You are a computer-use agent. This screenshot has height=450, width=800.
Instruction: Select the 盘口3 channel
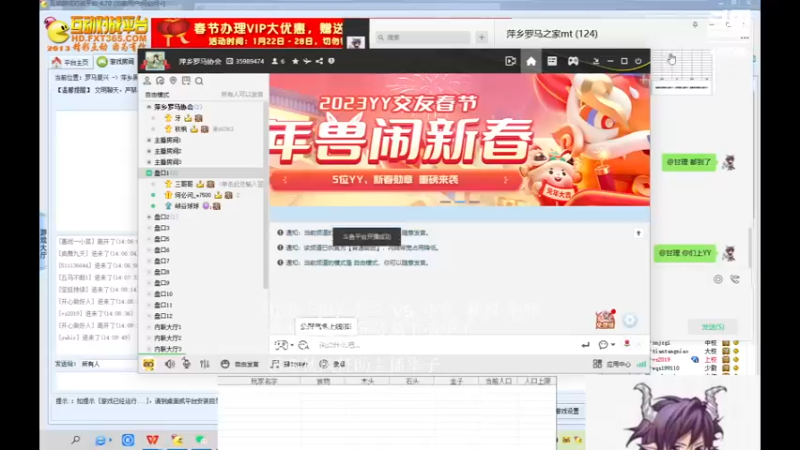[162, 228]
